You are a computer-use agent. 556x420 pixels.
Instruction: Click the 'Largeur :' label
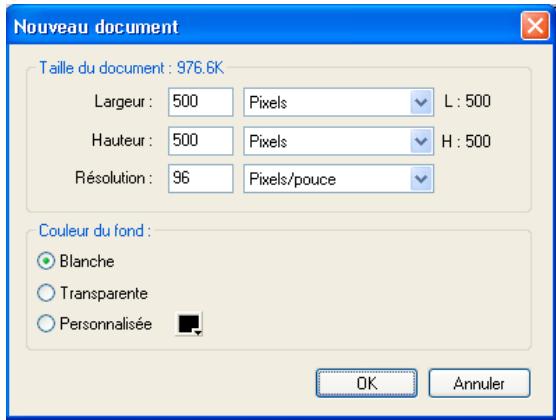(123, 102)
